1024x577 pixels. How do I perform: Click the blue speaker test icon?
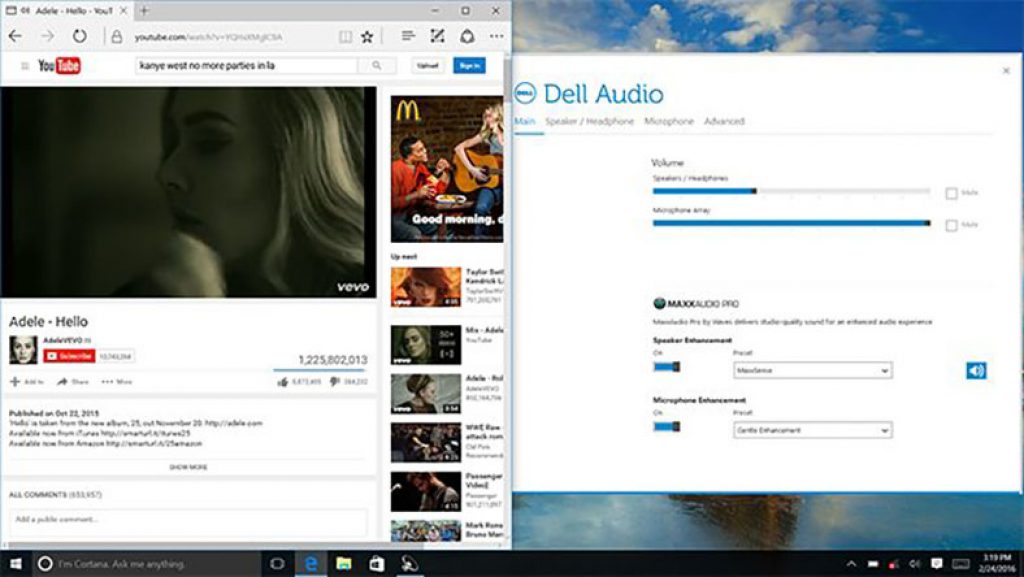[x=976, y=371]
